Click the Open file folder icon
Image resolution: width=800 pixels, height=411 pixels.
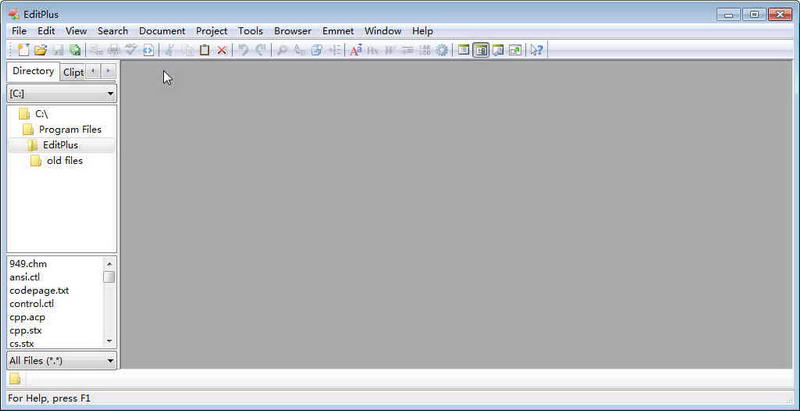(41, 50)
